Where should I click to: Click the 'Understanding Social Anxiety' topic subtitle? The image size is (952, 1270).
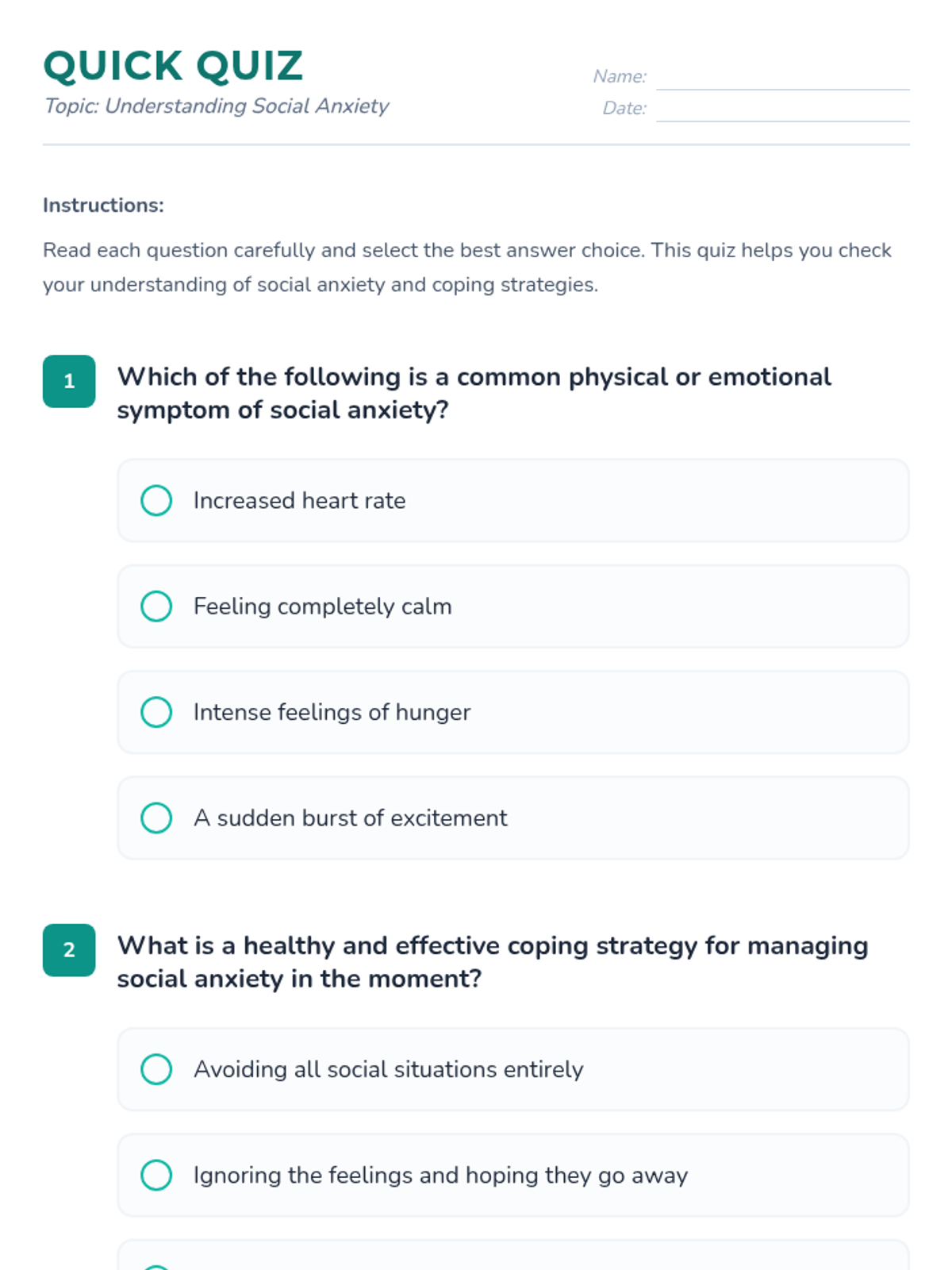tap(217, 106)
